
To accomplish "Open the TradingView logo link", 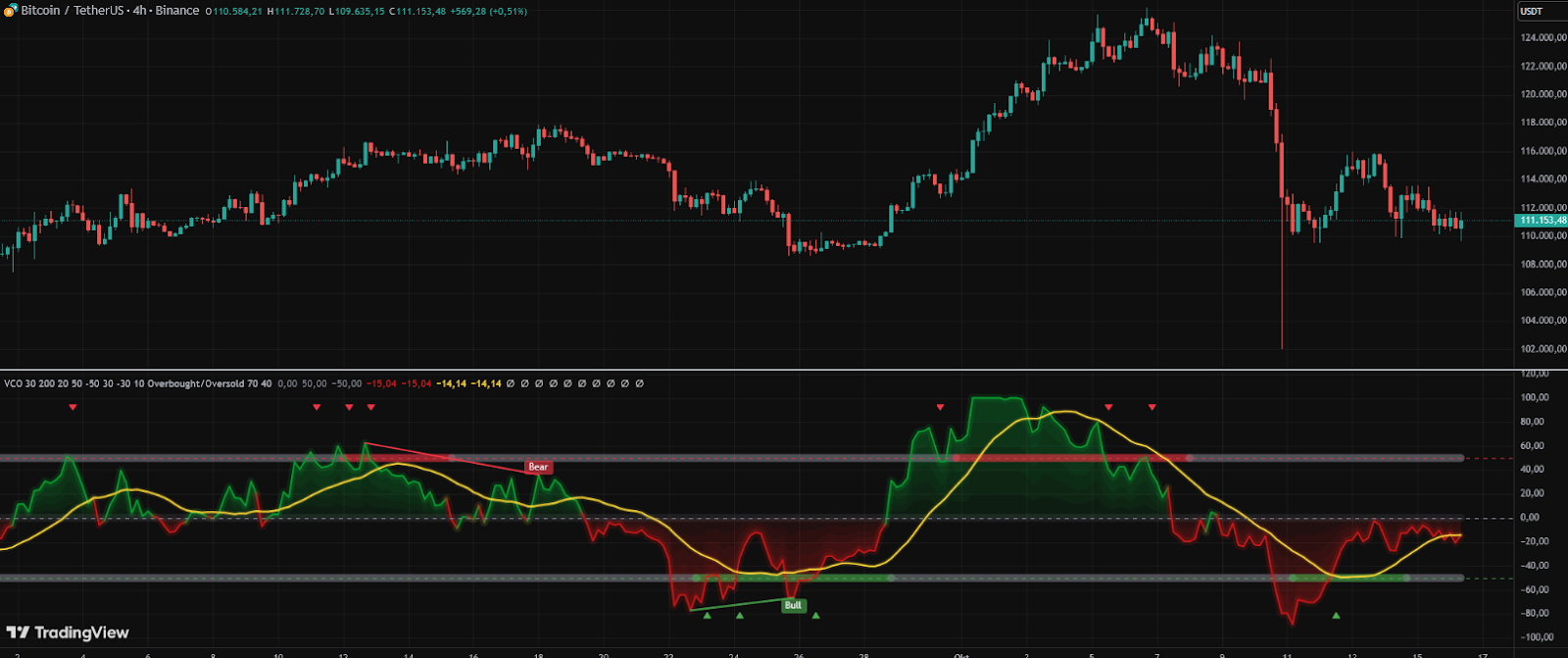I will [x=68, y=633].
